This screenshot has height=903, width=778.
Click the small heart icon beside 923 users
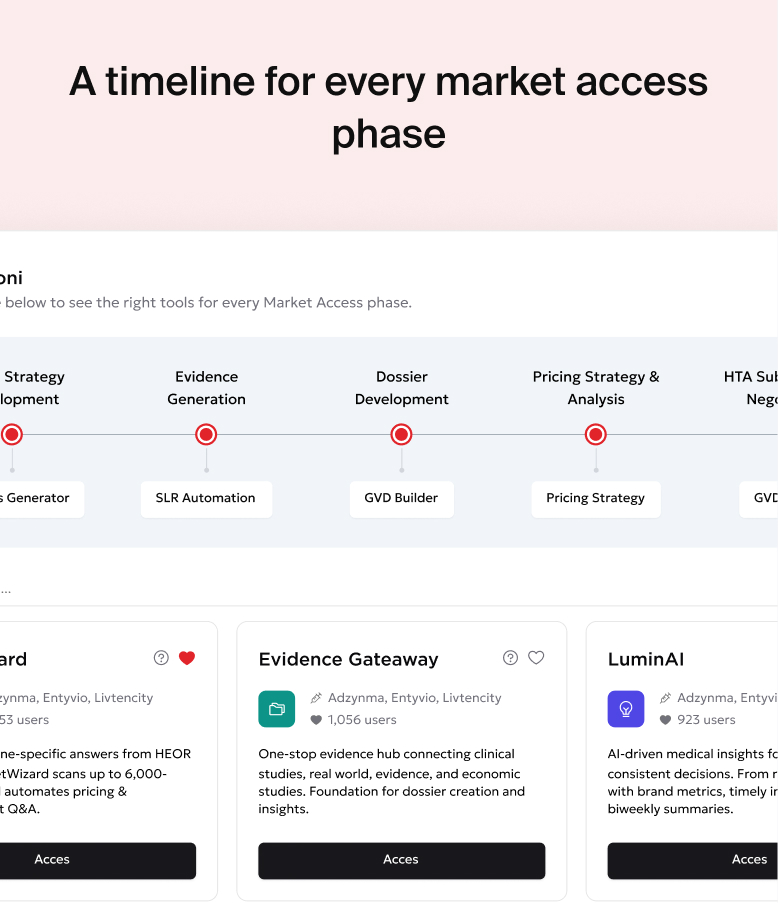(665, 720)
